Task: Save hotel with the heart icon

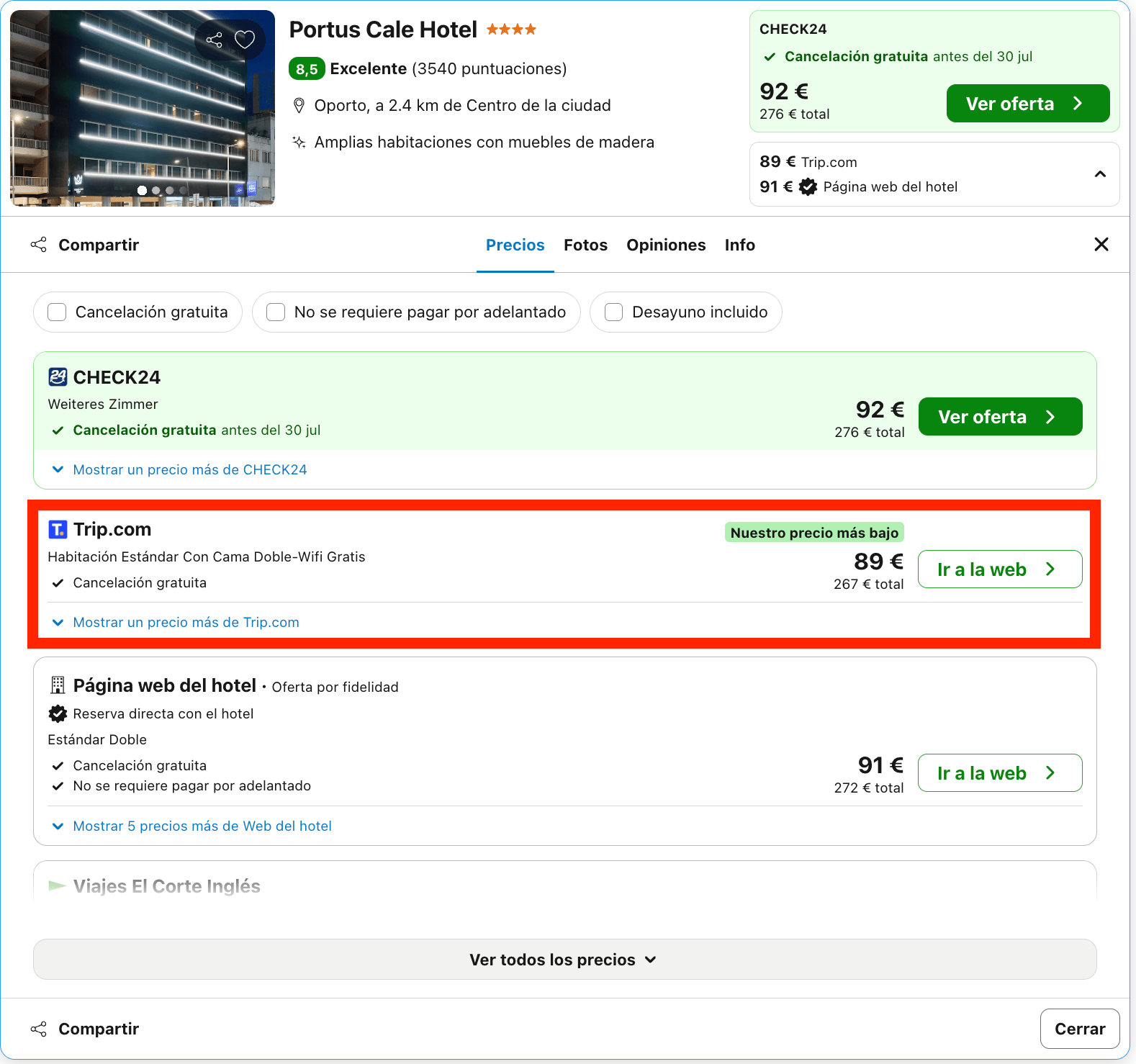Action: (245, 40)
